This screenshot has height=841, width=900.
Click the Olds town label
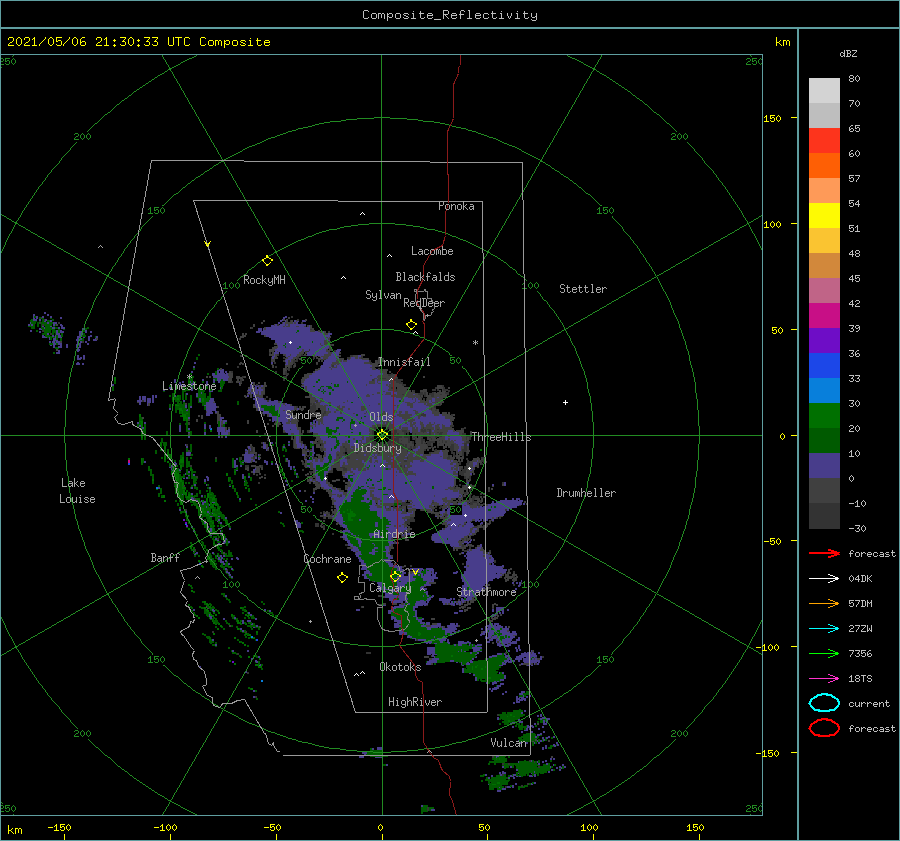[381, 417]
